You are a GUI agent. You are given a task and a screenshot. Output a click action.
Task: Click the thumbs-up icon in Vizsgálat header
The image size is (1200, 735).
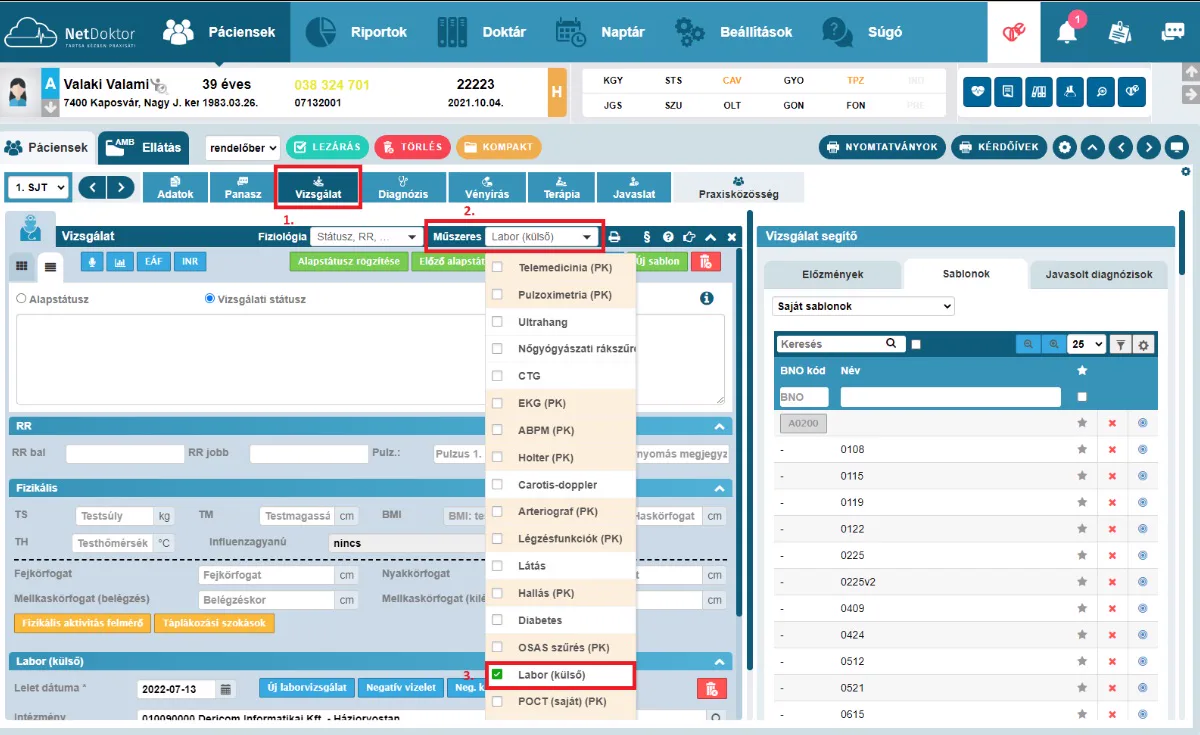pyautogui.click(x=689, y=237)
